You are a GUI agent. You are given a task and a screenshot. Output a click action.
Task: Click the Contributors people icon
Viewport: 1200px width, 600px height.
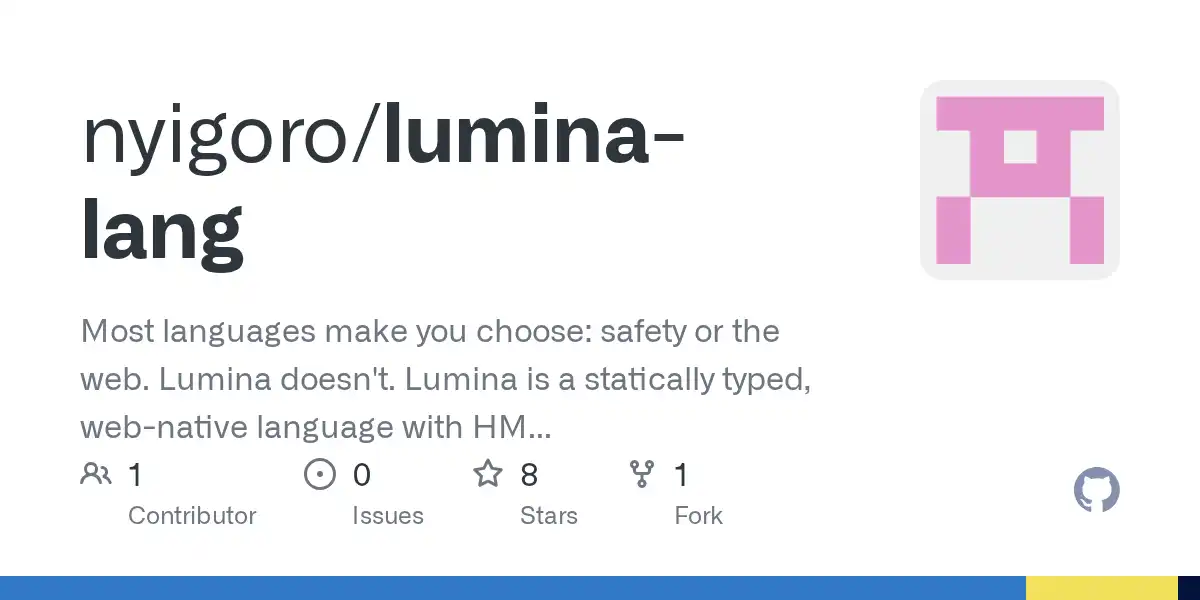coord(96,474)
